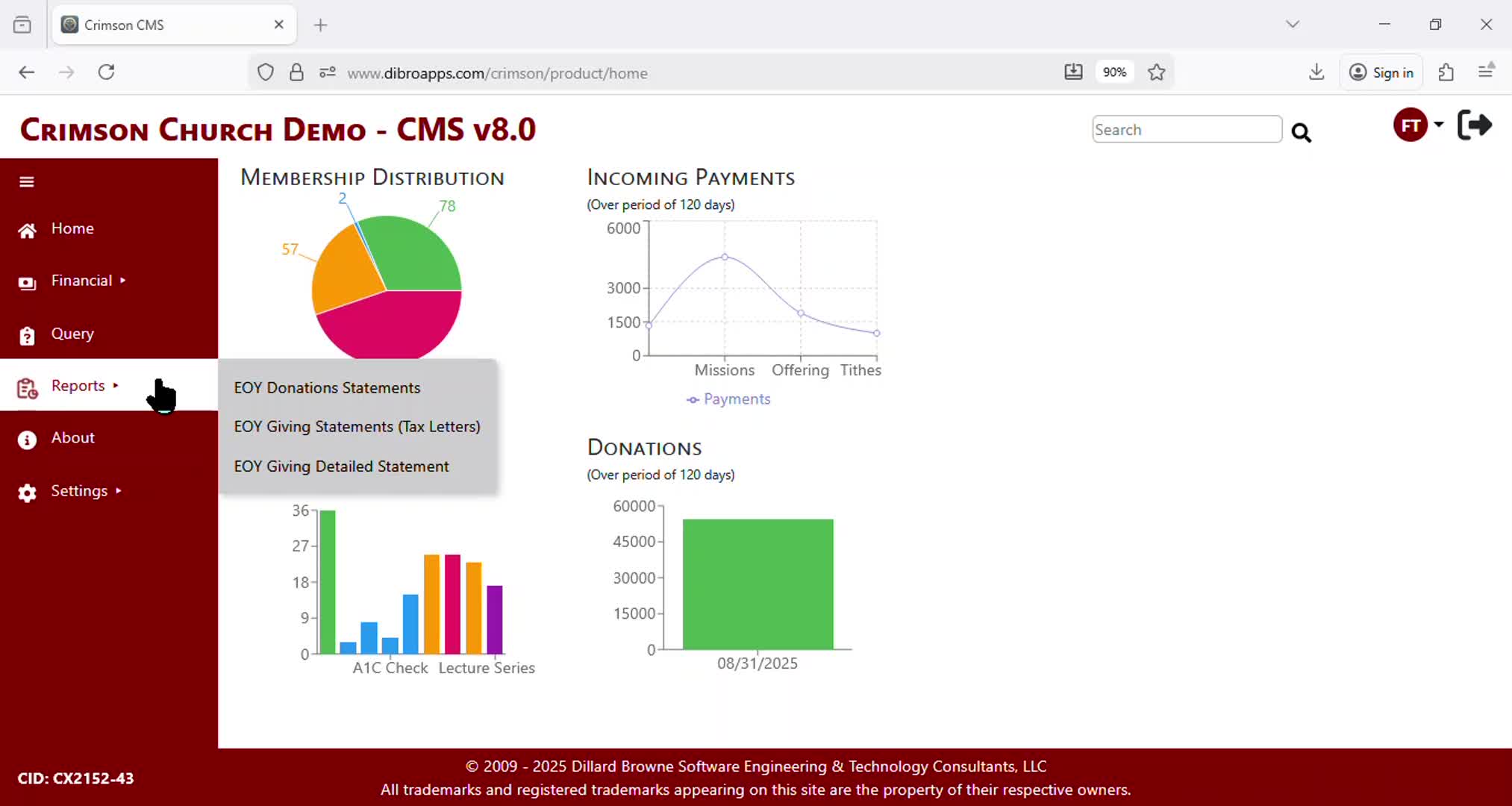Click the Settings gear icon
The height and width of the screenshot is (806, 1512).
pyautogui.click(x=27, y=493)
